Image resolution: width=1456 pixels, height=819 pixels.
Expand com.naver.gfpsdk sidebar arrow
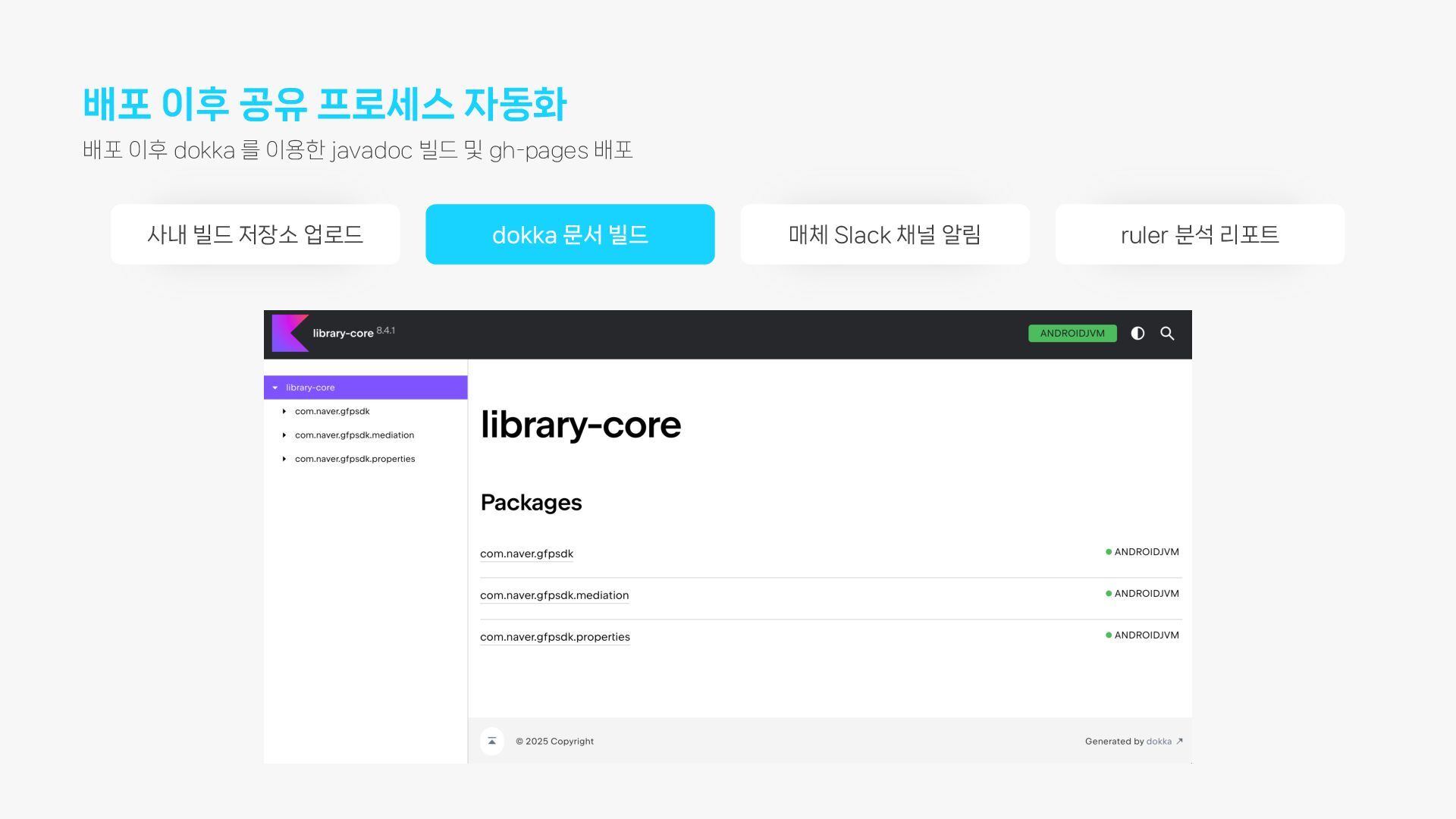pyautogui.click(x=284, y=412)
